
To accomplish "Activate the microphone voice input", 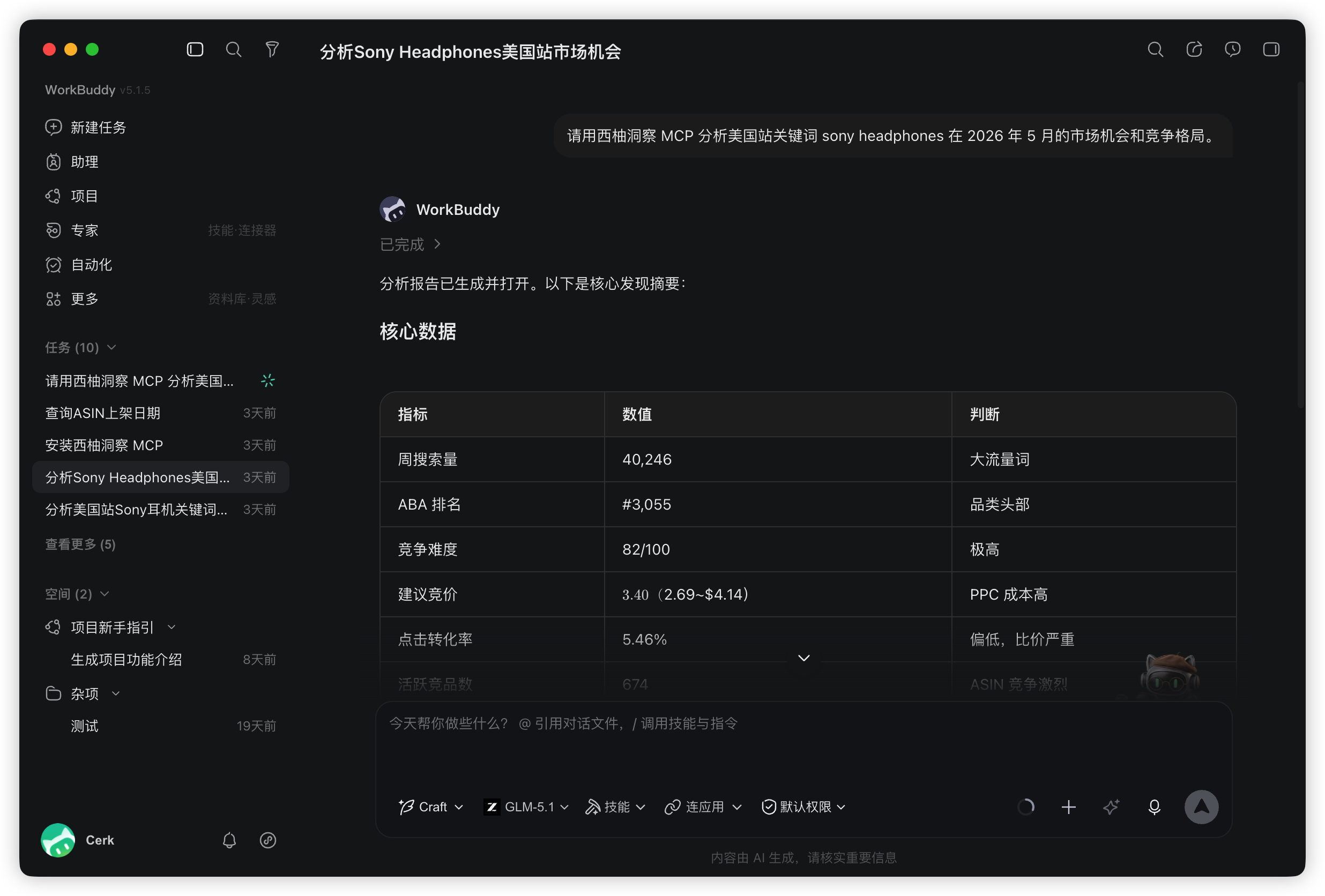I will coord(1155,807).
